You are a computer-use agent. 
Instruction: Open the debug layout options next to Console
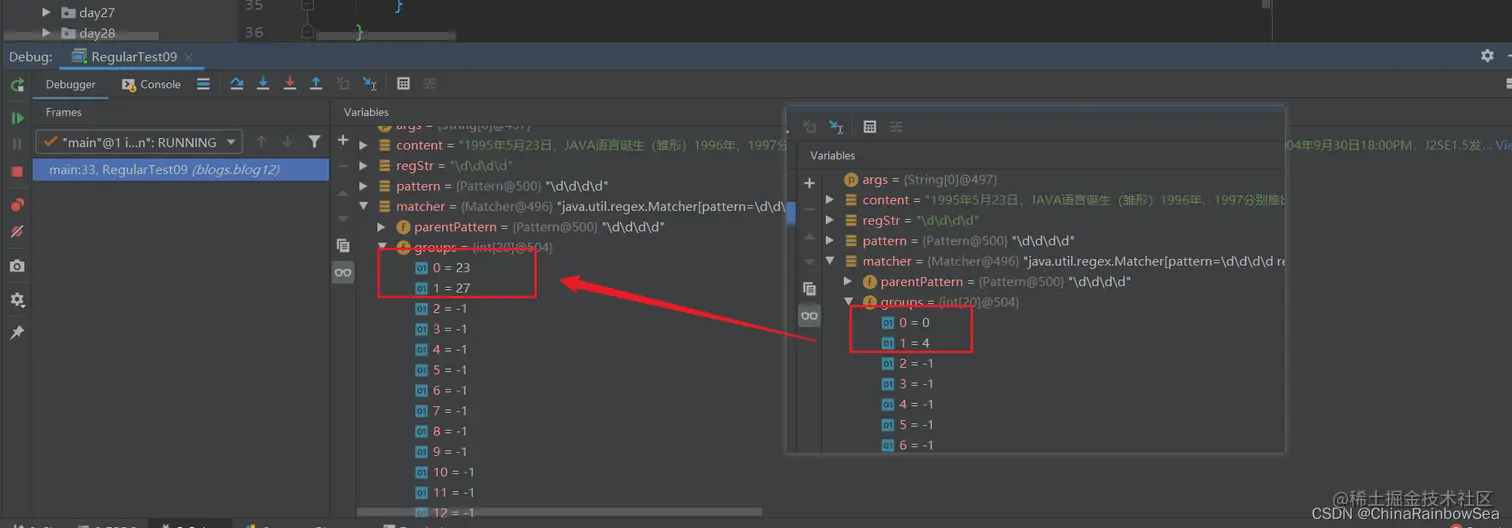click(x=203, y=84)
